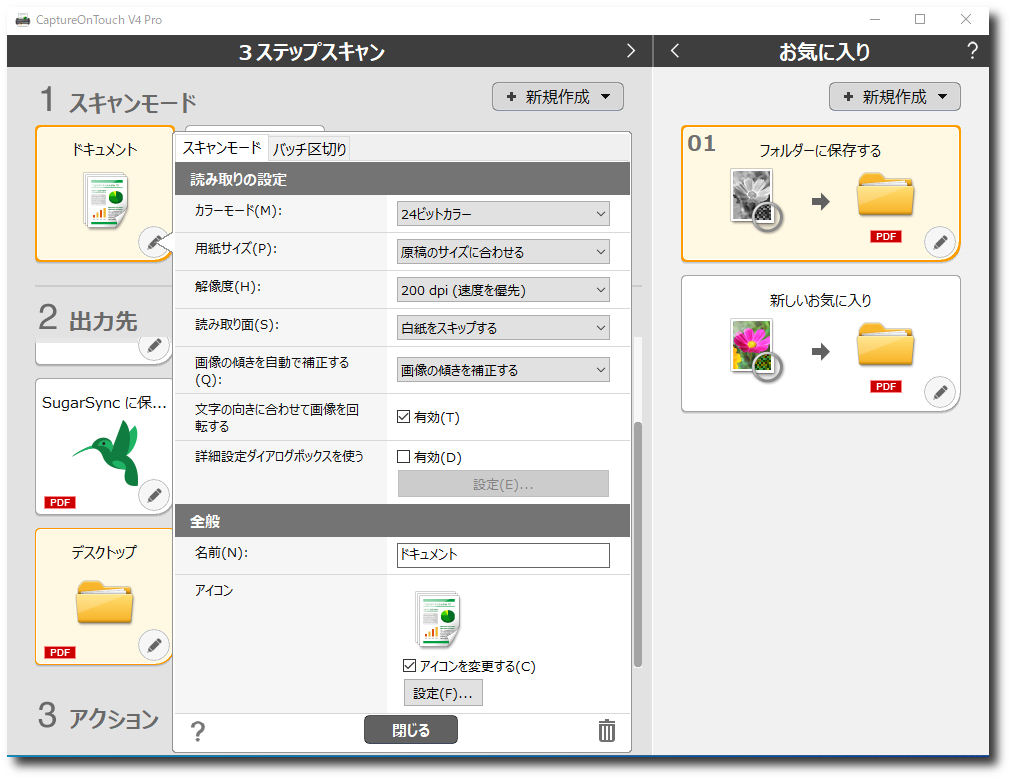Enable 詳細設定ダイアログボックスを使う 有効(D) checkbox
The height and width of the screenshot is (780, 1012).
point(404,457)
